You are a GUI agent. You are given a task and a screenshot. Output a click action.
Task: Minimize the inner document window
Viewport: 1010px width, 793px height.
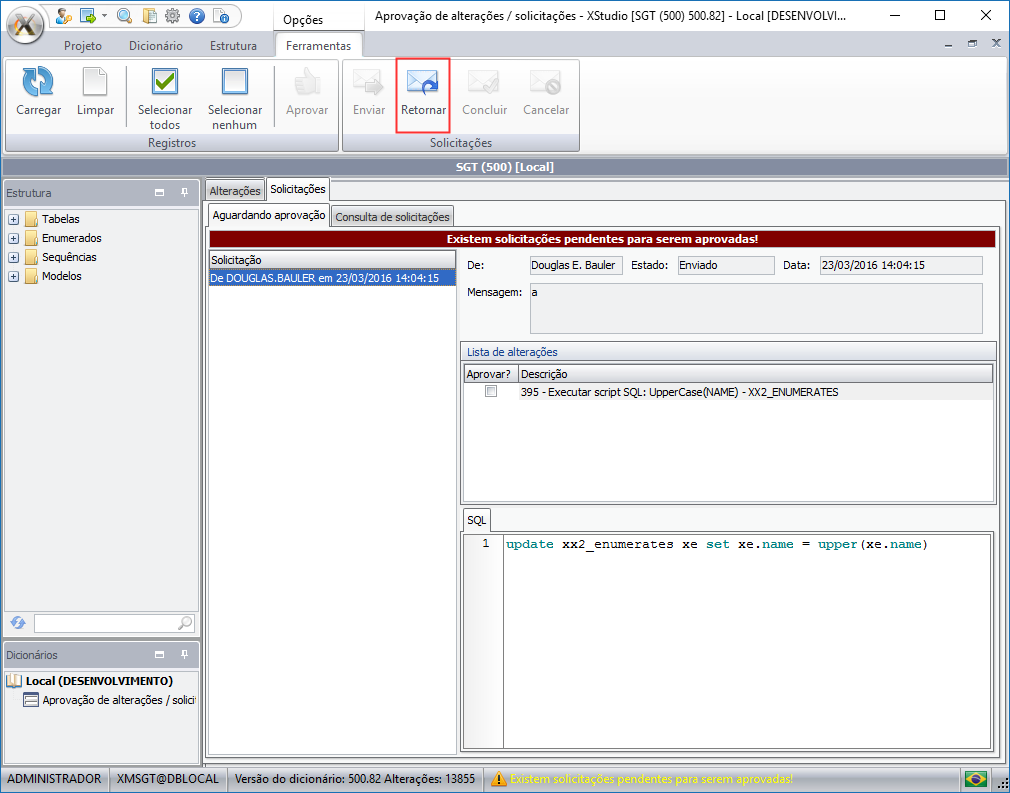click(948, 44)
